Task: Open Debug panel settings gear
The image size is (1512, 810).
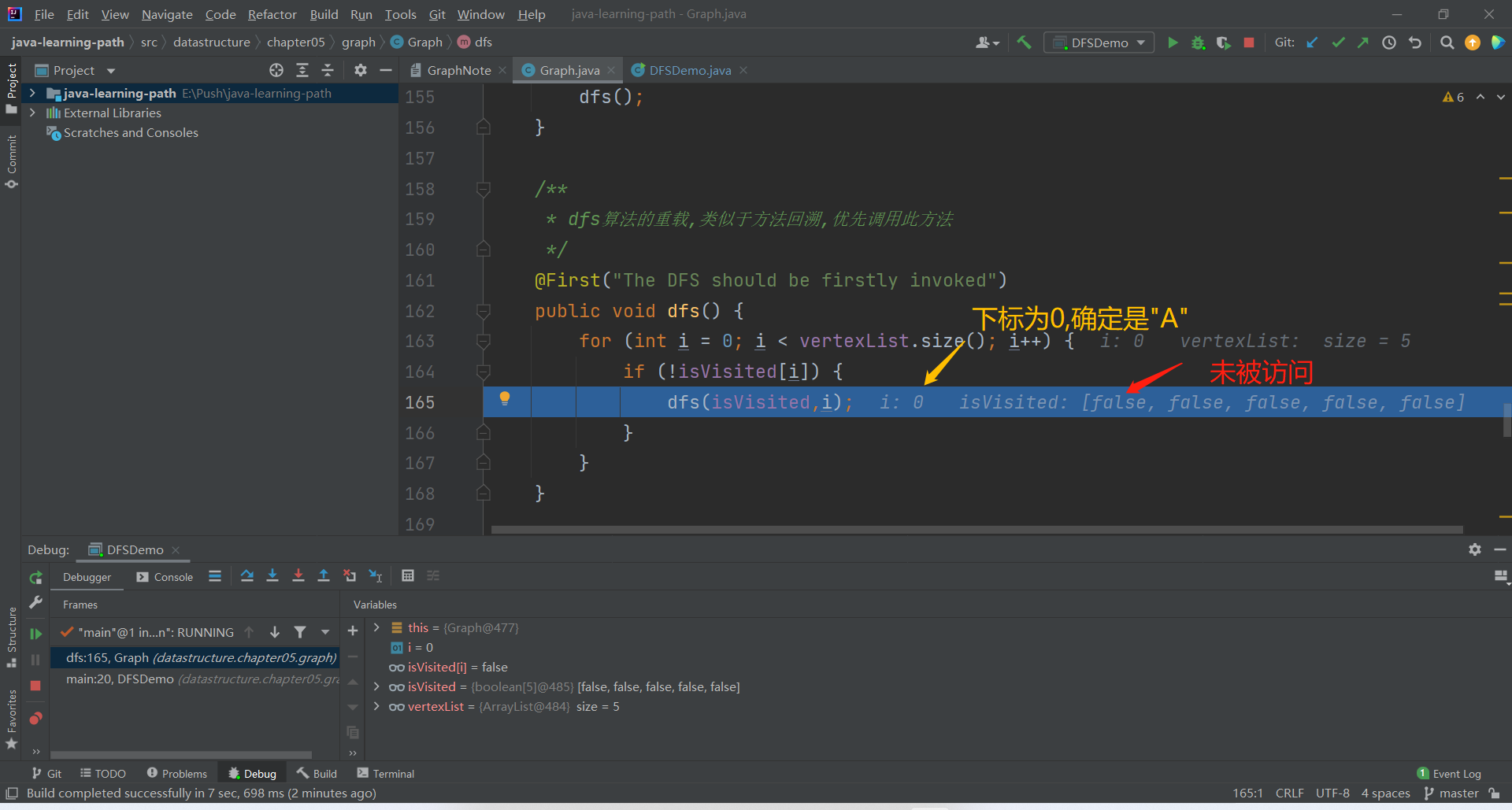Action: [1475, 549]
